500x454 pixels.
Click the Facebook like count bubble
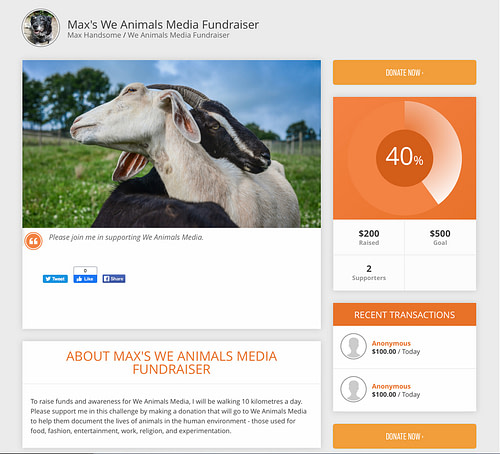pos(85,270)
